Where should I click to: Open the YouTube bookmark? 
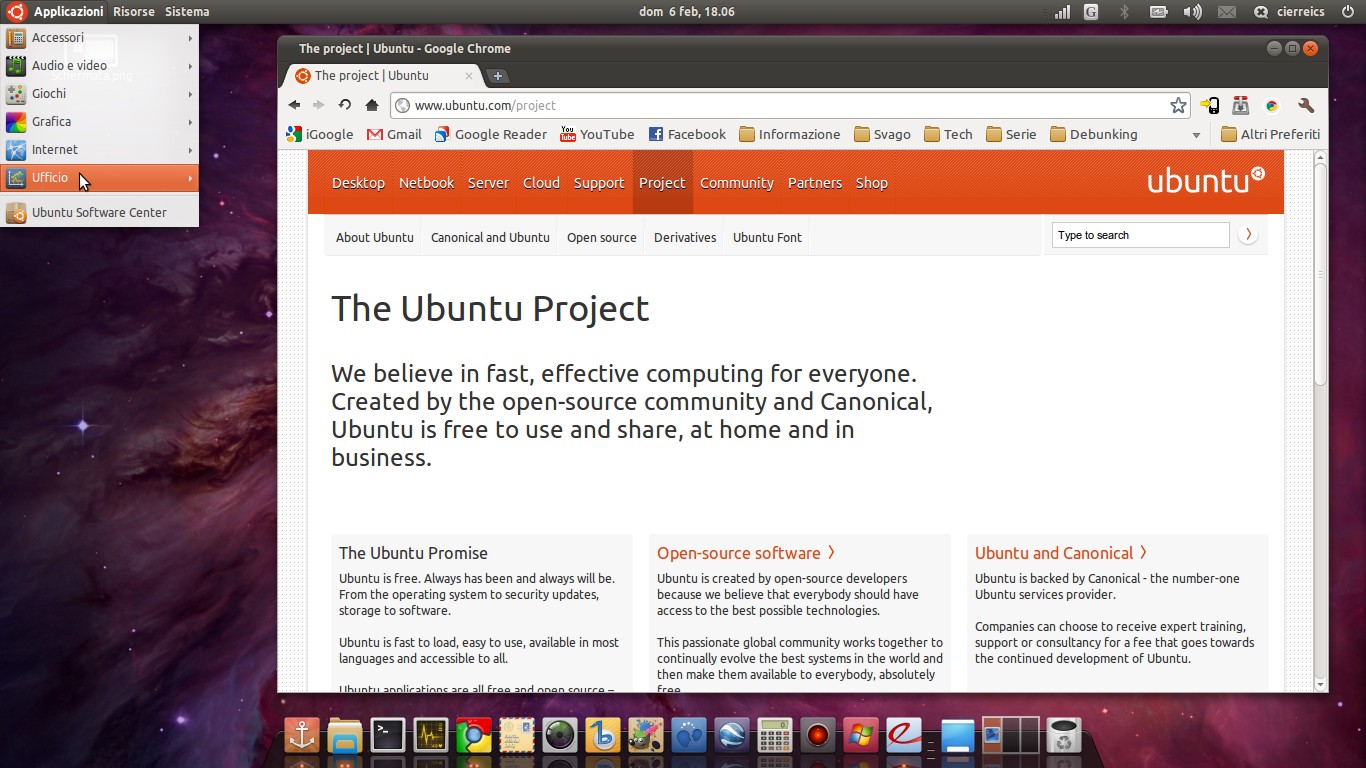(597, 134)
